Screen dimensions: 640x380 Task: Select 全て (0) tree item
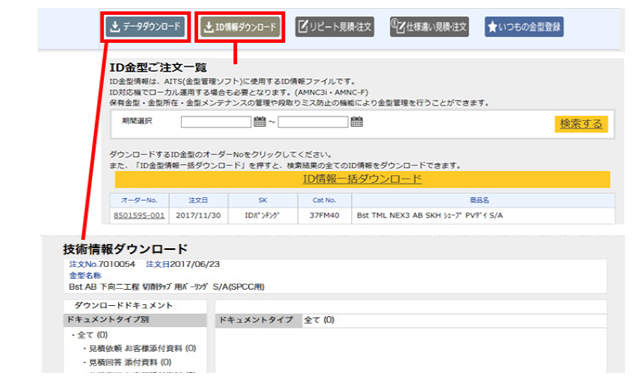(92, 335)
